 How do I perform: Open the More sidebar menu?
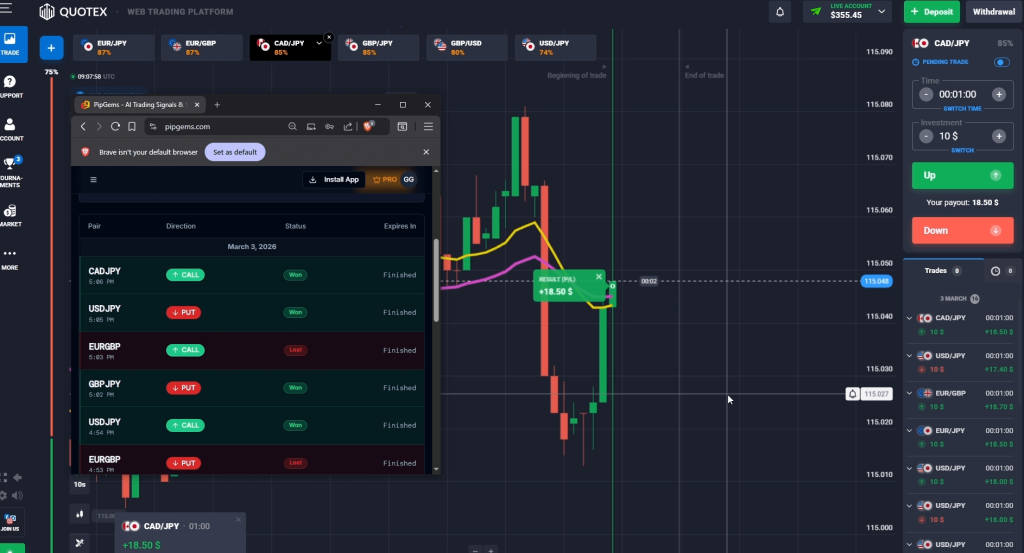(10, 259)
